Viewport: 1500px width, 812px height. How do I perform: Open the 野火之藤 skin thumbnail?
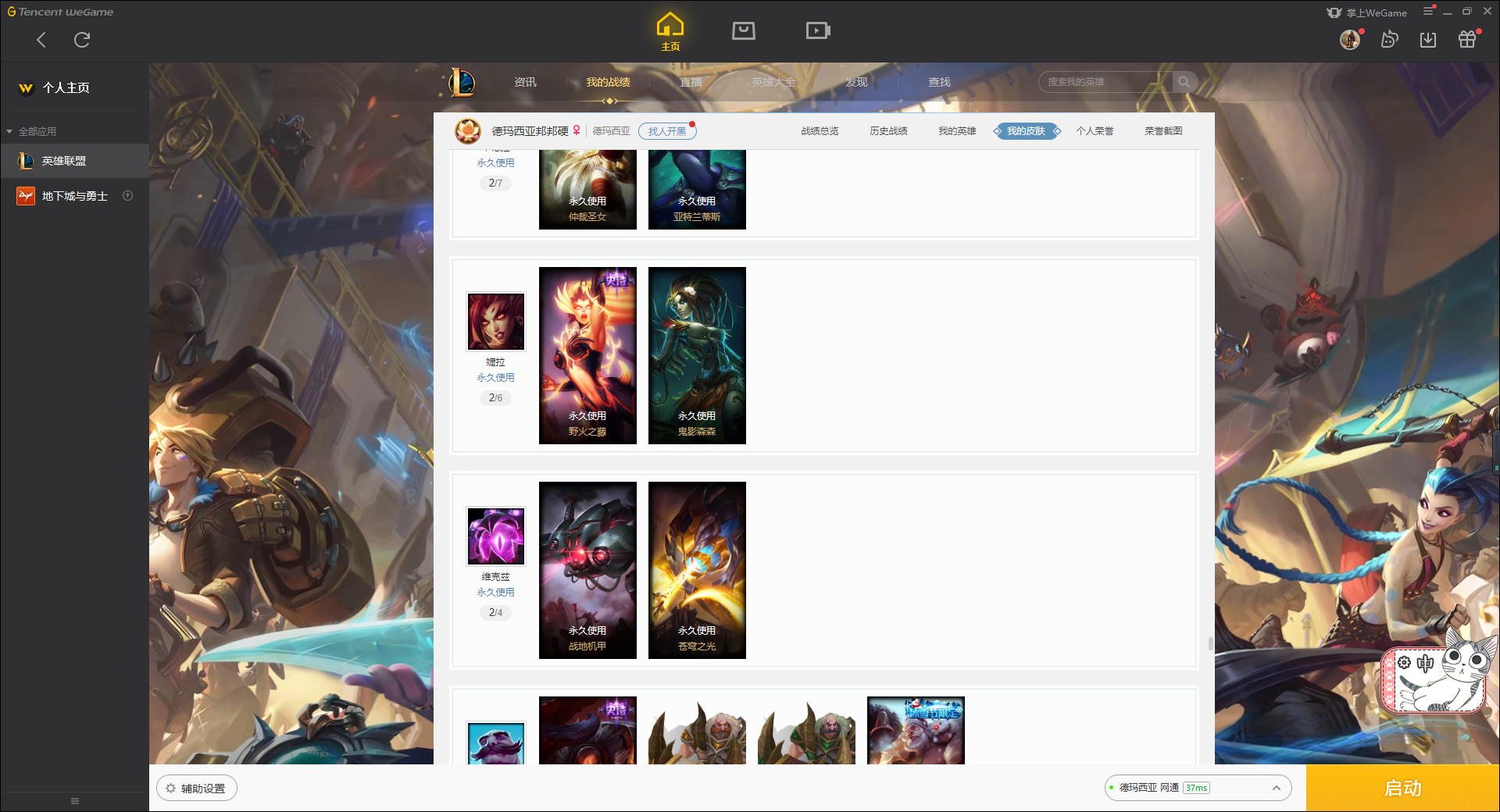click(587, 355)
